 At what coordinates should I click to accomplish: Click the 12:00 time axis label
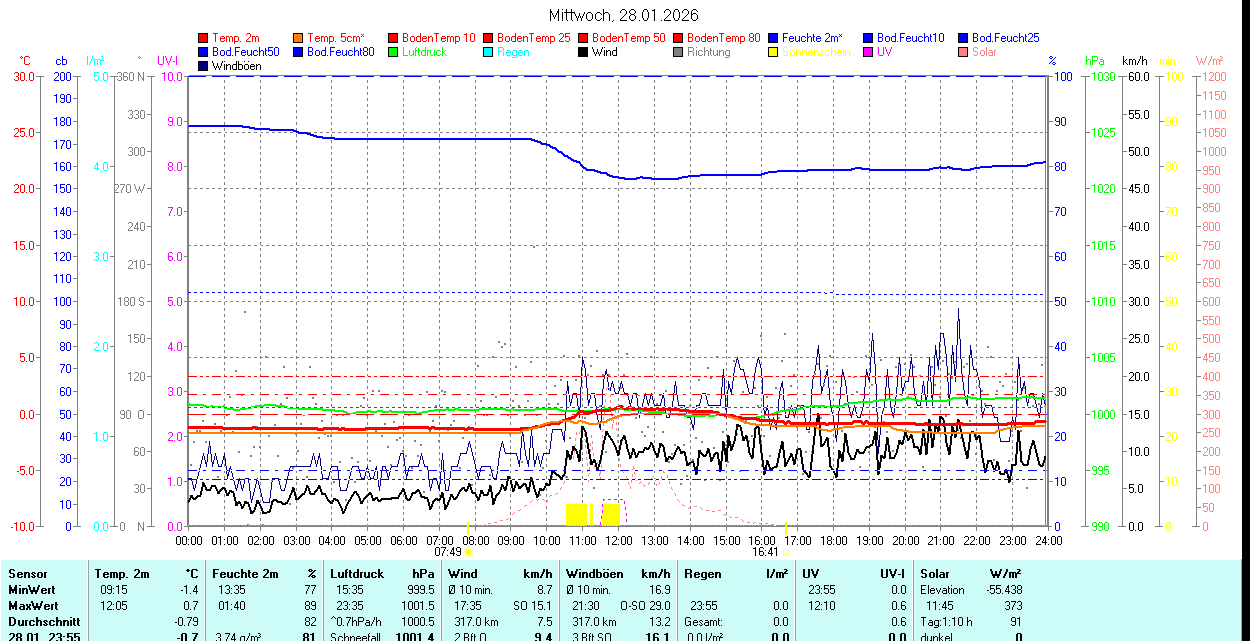(619, 540)
